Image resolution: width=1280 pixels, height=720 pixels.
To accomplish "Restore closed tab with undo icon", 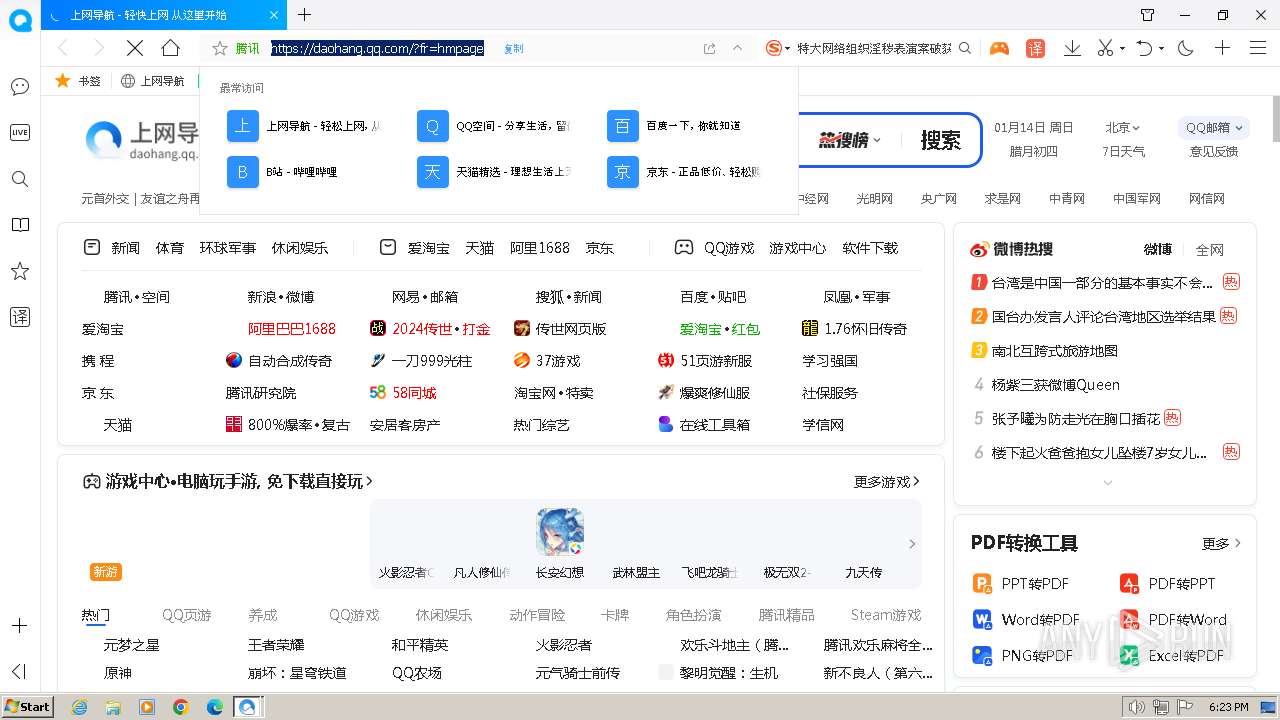I will pyautogui.click(x=1145, y=48).
